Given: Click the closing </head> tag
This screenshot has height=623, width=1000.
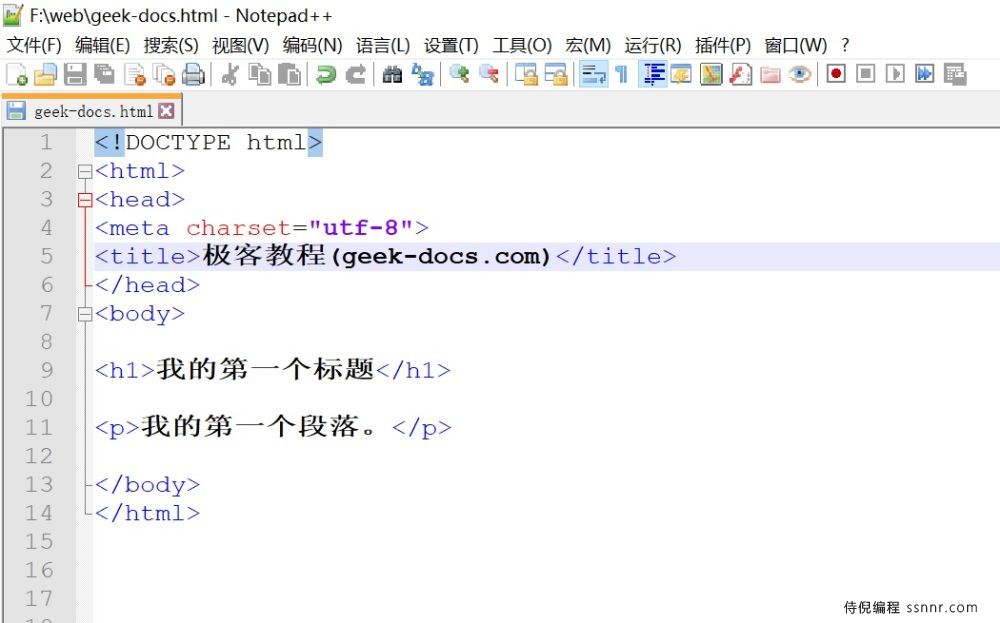Looking at the screenshot, I should [x=147, y=285].
